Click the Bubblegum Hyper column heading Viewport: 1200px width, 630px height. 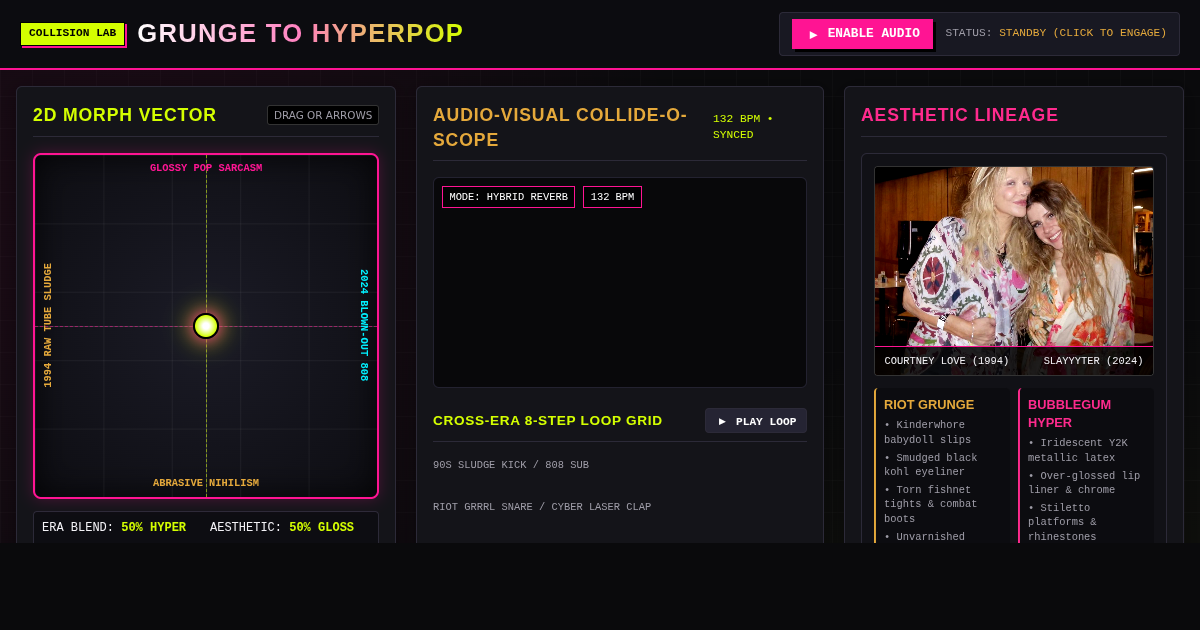point(1069,413)
